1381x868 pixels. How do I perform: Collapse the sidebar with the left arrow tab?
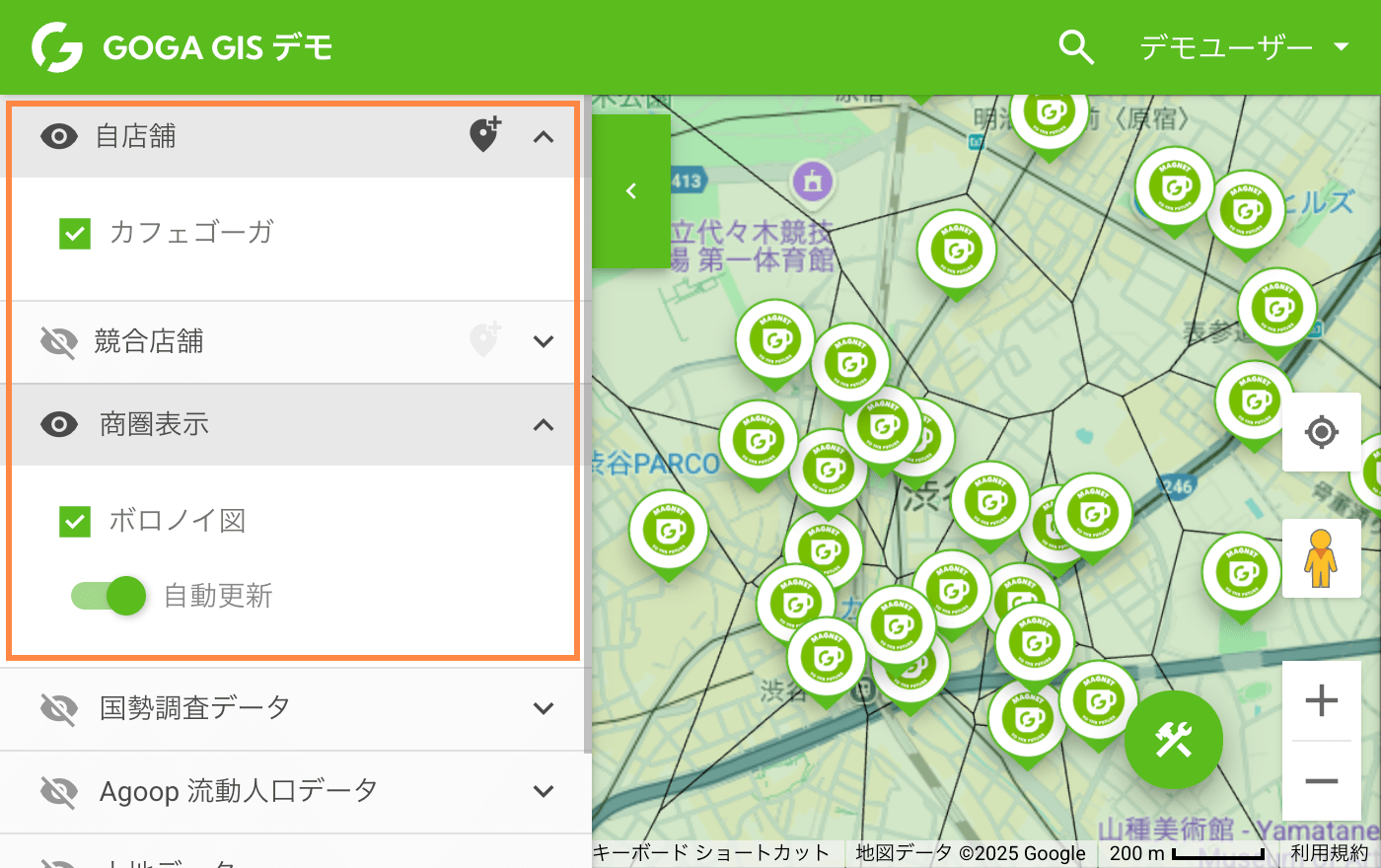pyautogui.click(x=631, y=190)
